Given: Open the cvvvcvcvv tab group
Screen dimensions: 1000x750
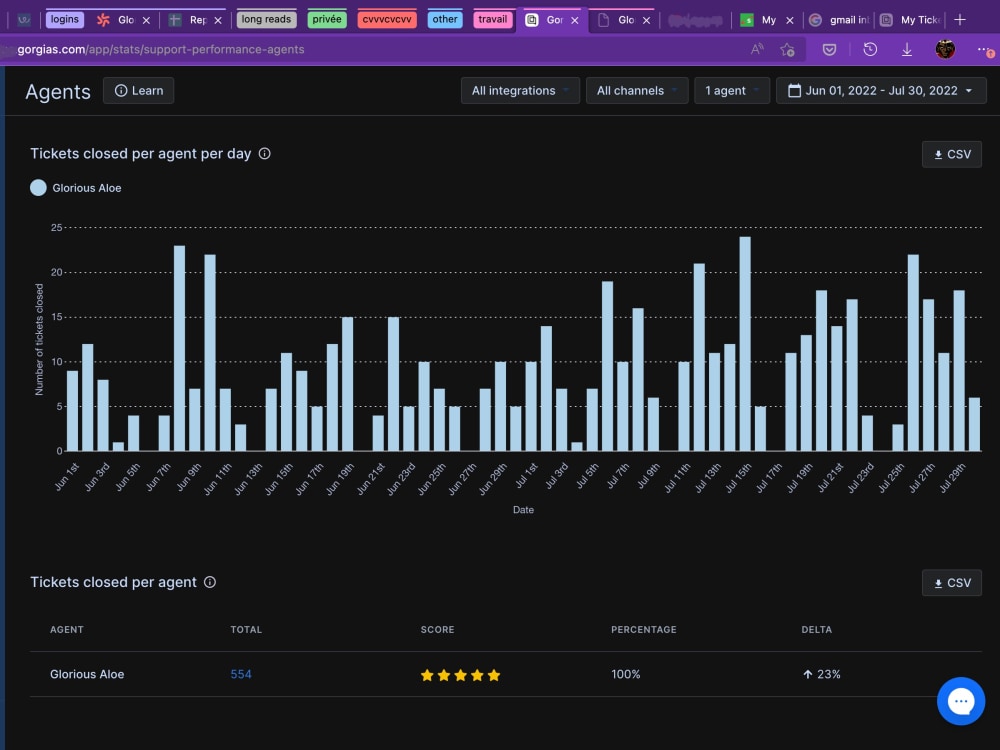Looking at the screenshot, I should (x=386, y=19).
